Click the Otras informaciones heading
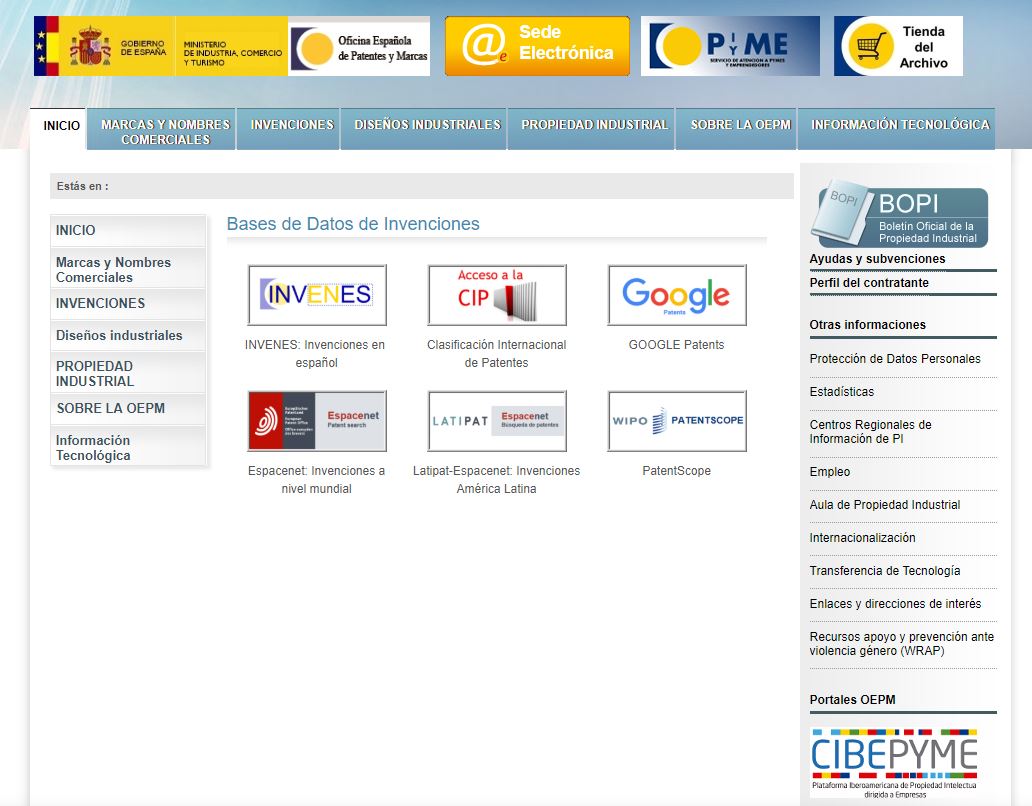The width and height of the screenshot is (1032, 806). point(867,325)
